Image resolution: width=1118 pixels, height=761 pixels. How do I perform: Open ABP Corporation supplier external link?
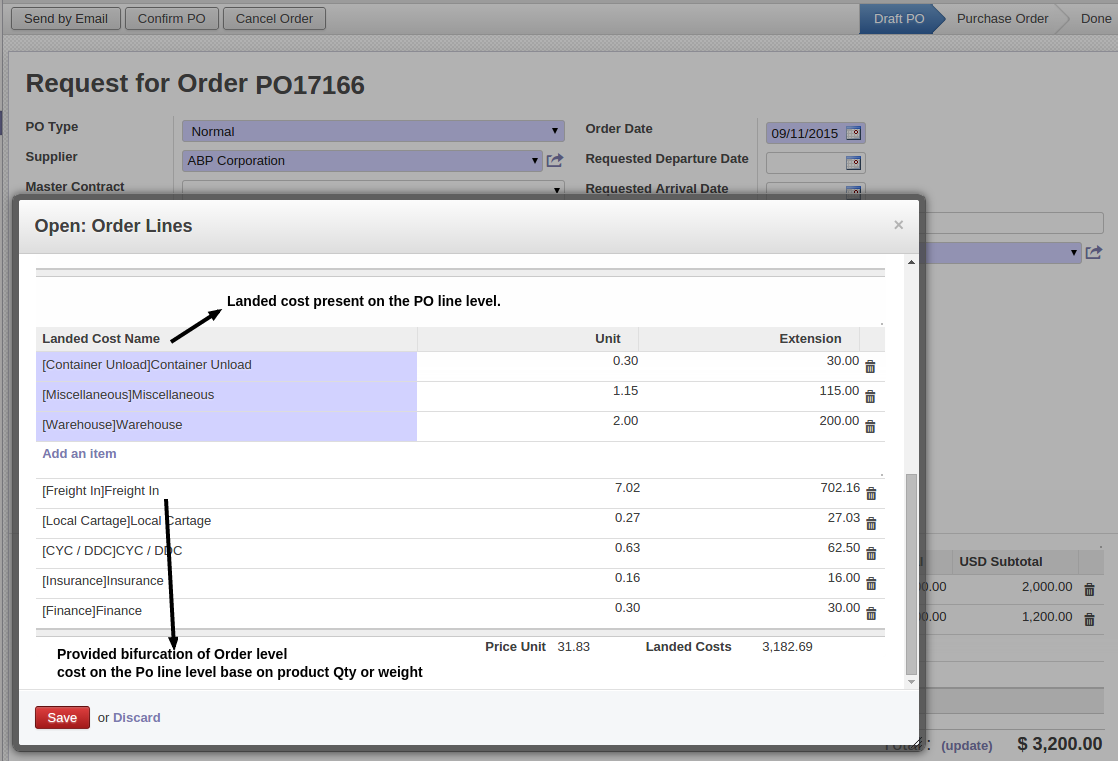coord(555,160)
